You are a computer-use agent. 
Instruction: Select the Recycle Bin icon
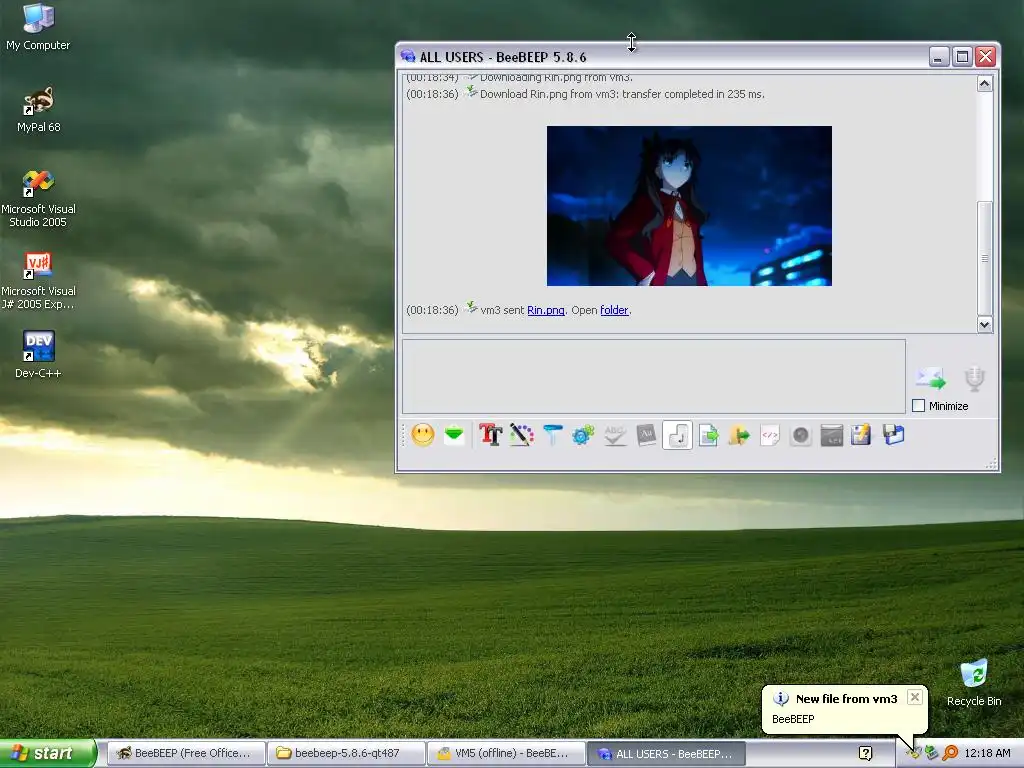pyautogui.click(x=974, y=682)
